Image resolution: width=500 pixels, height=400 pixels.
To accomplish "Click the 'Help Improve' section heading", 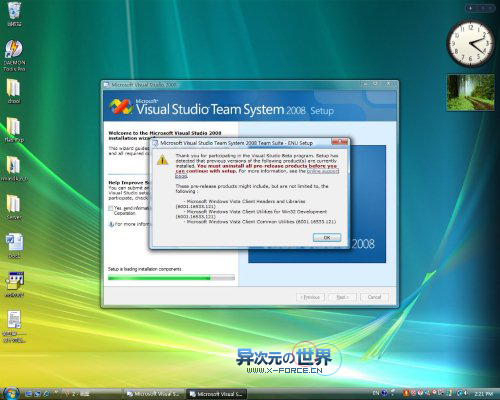I will pos(130,183).
